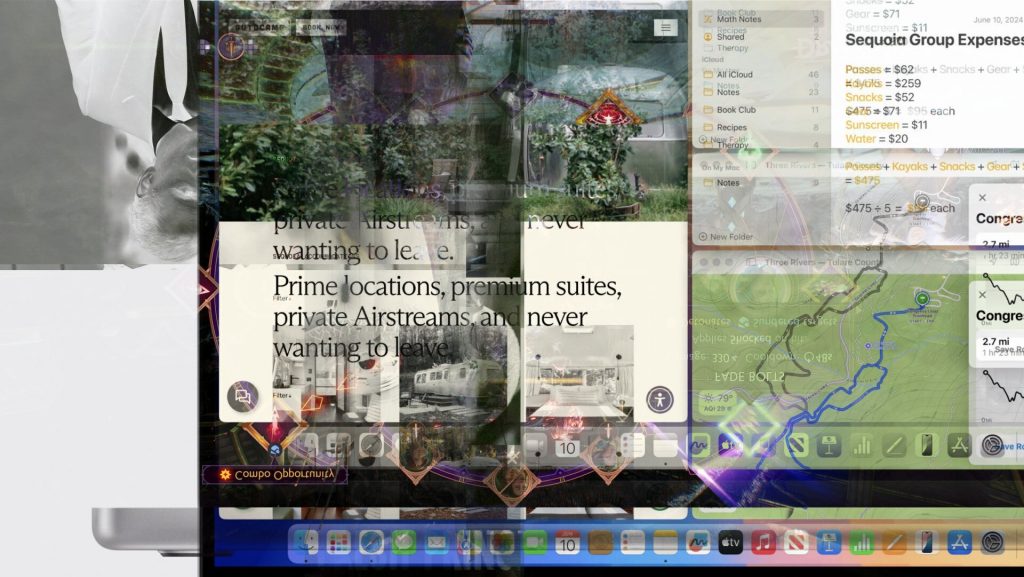Open the Calendar app in the Dock

[x=567, y=543]
